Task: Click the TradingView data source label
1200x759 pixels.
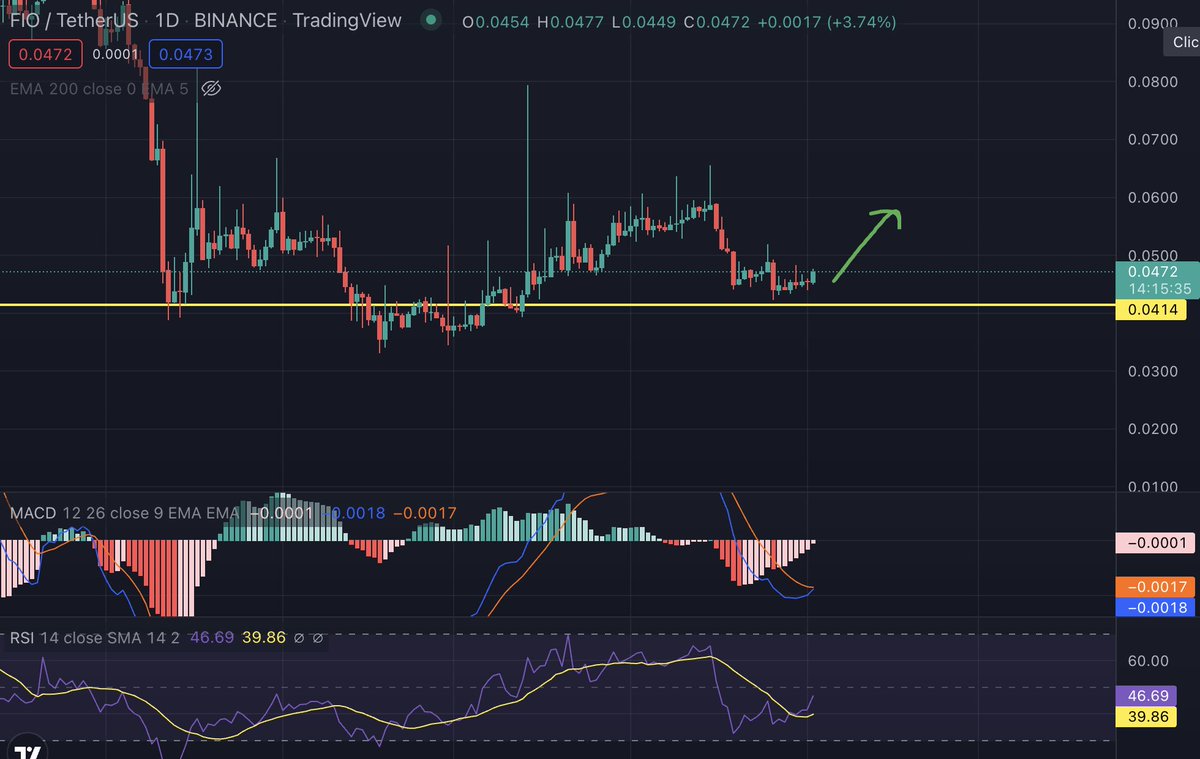Action: tap(346, 20)
